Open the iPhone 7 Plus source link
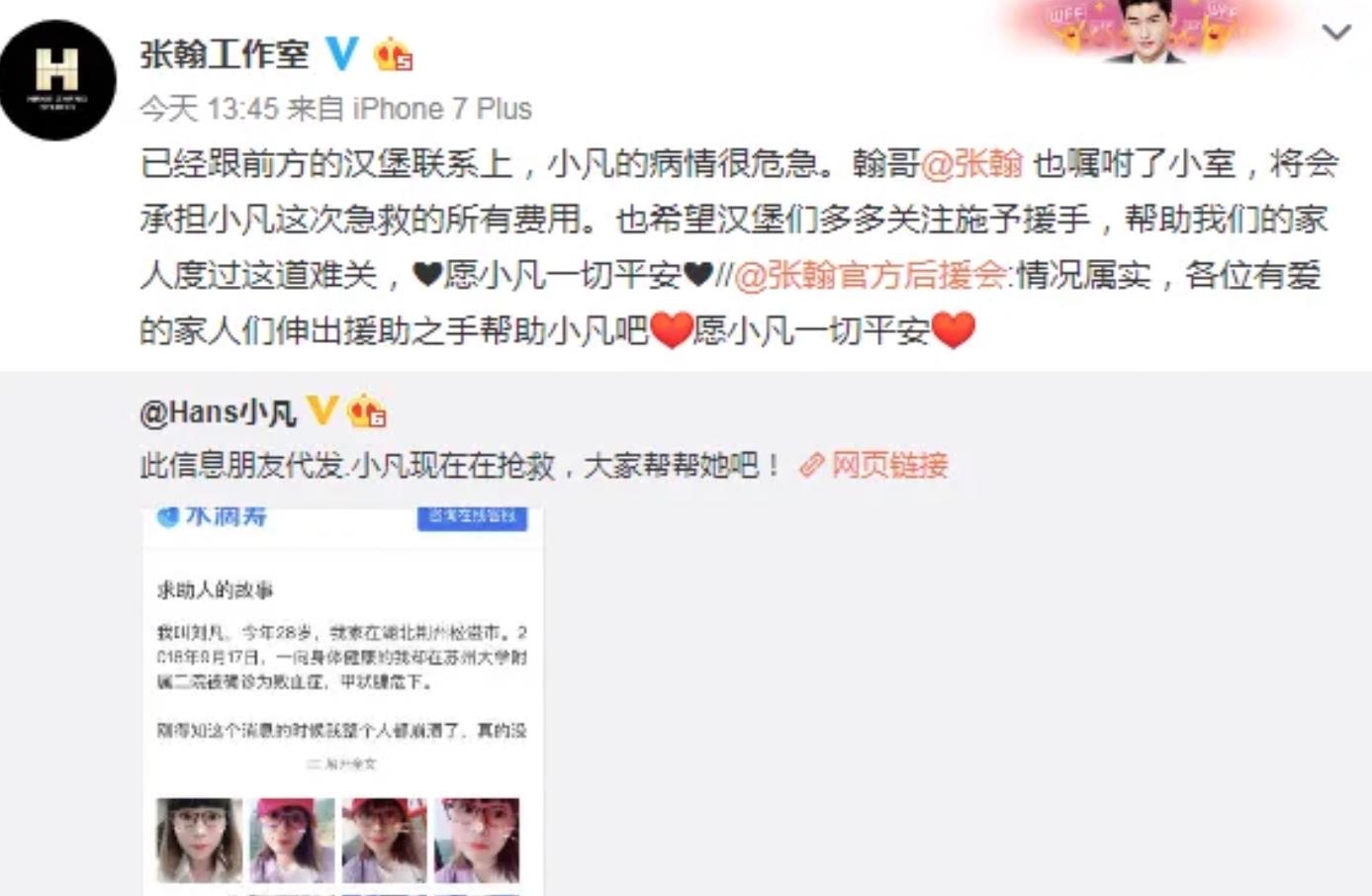The image size is (1372, 896). [442, 108]
